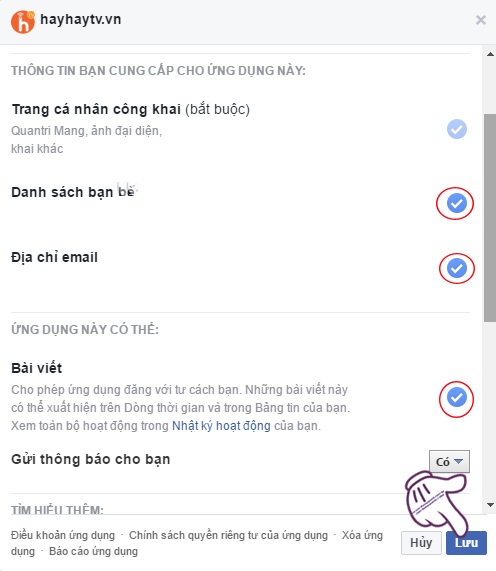
Task: Click the Báo cáo ứng dụng link
Action: click(x=93, y=551)
